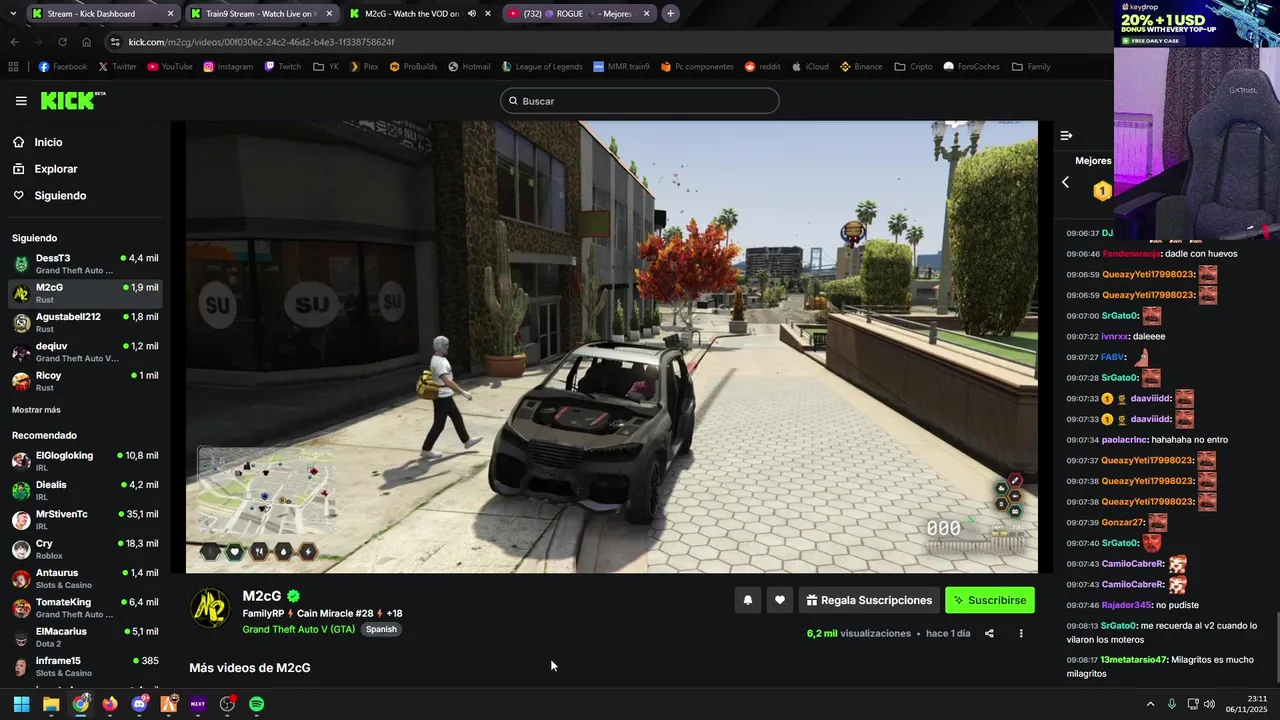Open the site information icon in address bar
This screenshot has width=1280, height=720.
[116, 42]
